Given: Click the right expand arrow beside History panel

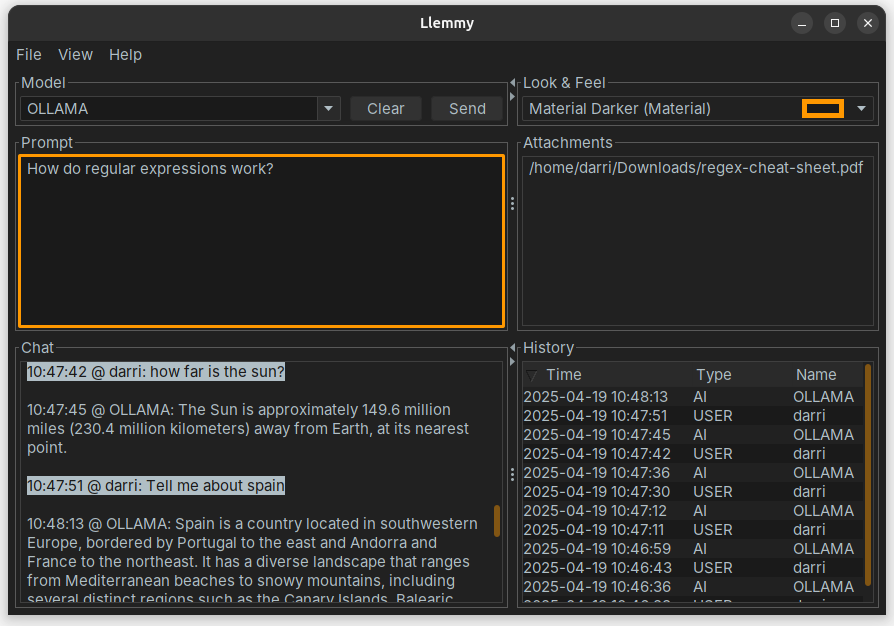Looking at the screenshot, I should tap(512, 361).
